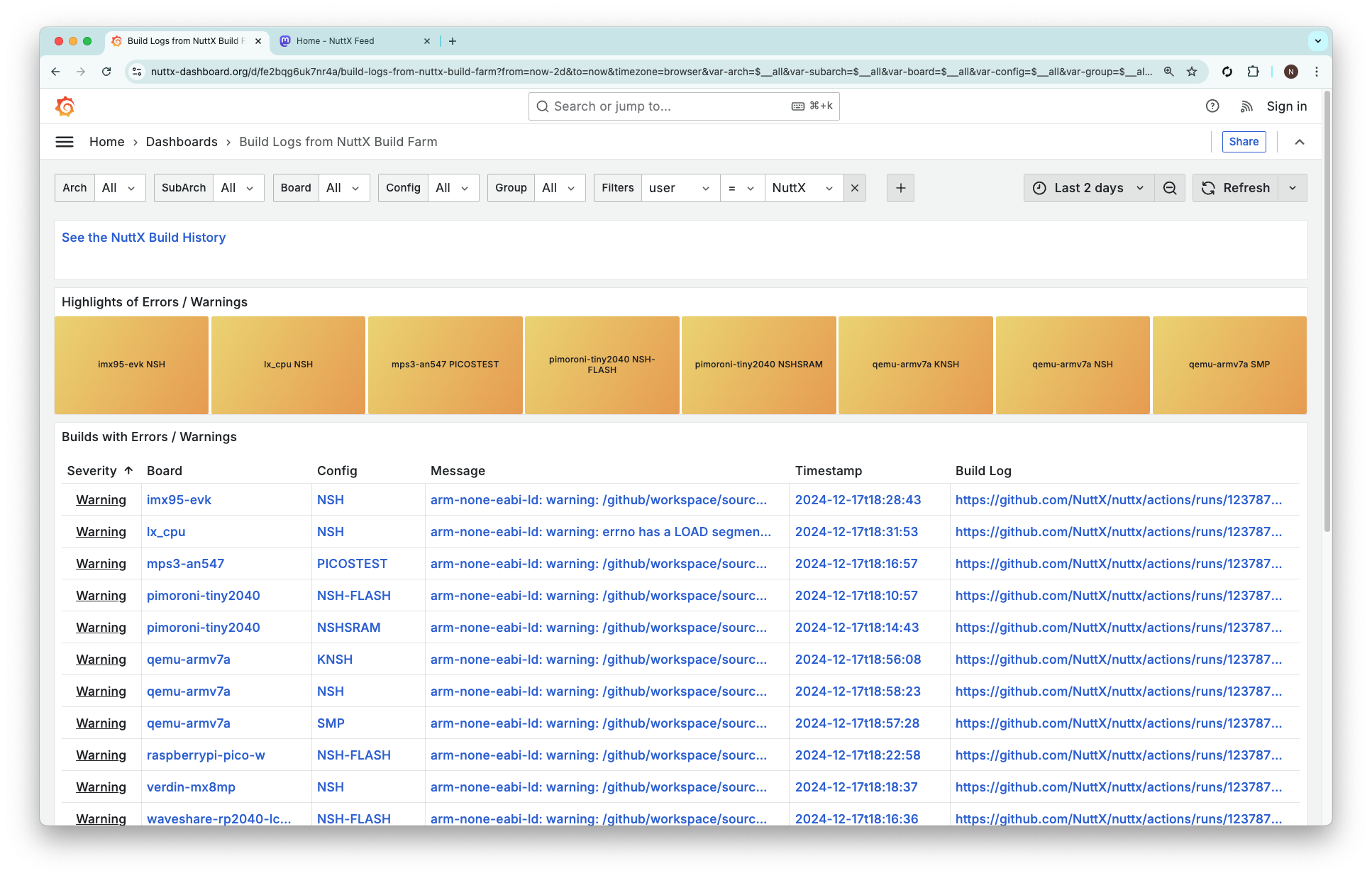Image resolution: width=1372 pixels, height=878 pixels.
Task: Open a new browser tab with plus
Action: [453, 41]
